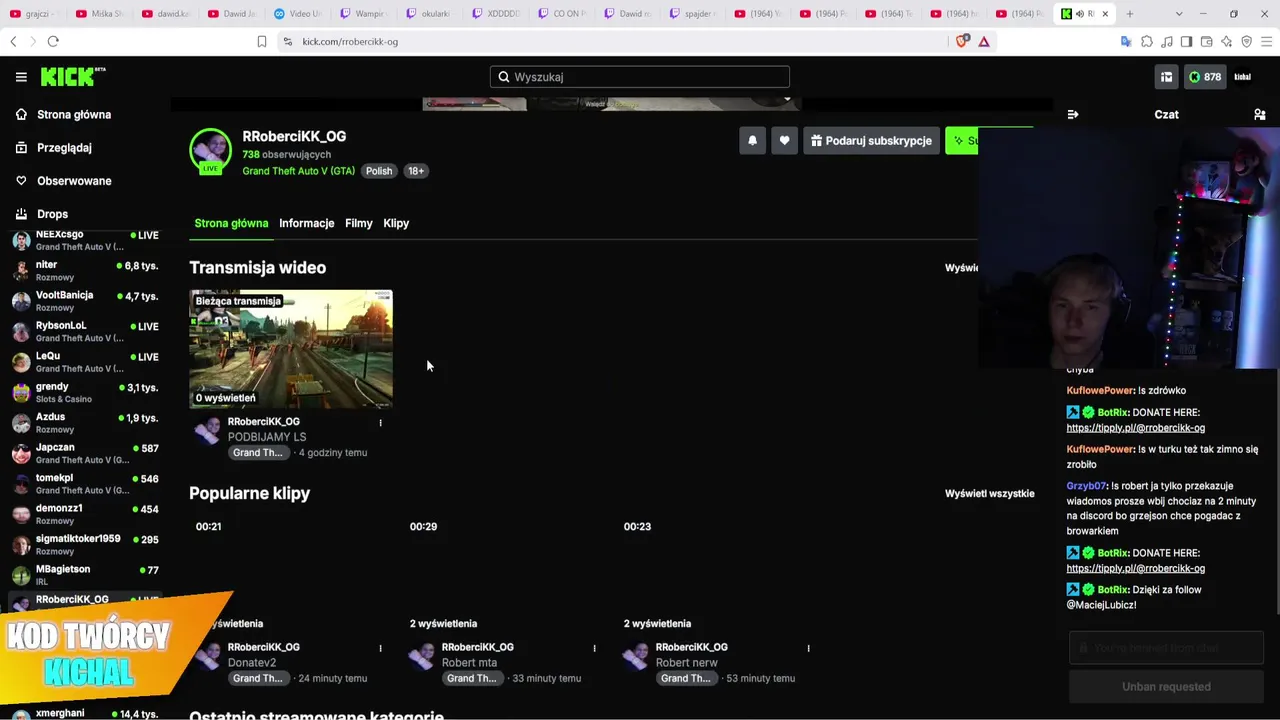Click the RRoberciKK_OG channel avatar
Image resolution: width=1280 pixels, height=720 pixels.
pos(210,150)
